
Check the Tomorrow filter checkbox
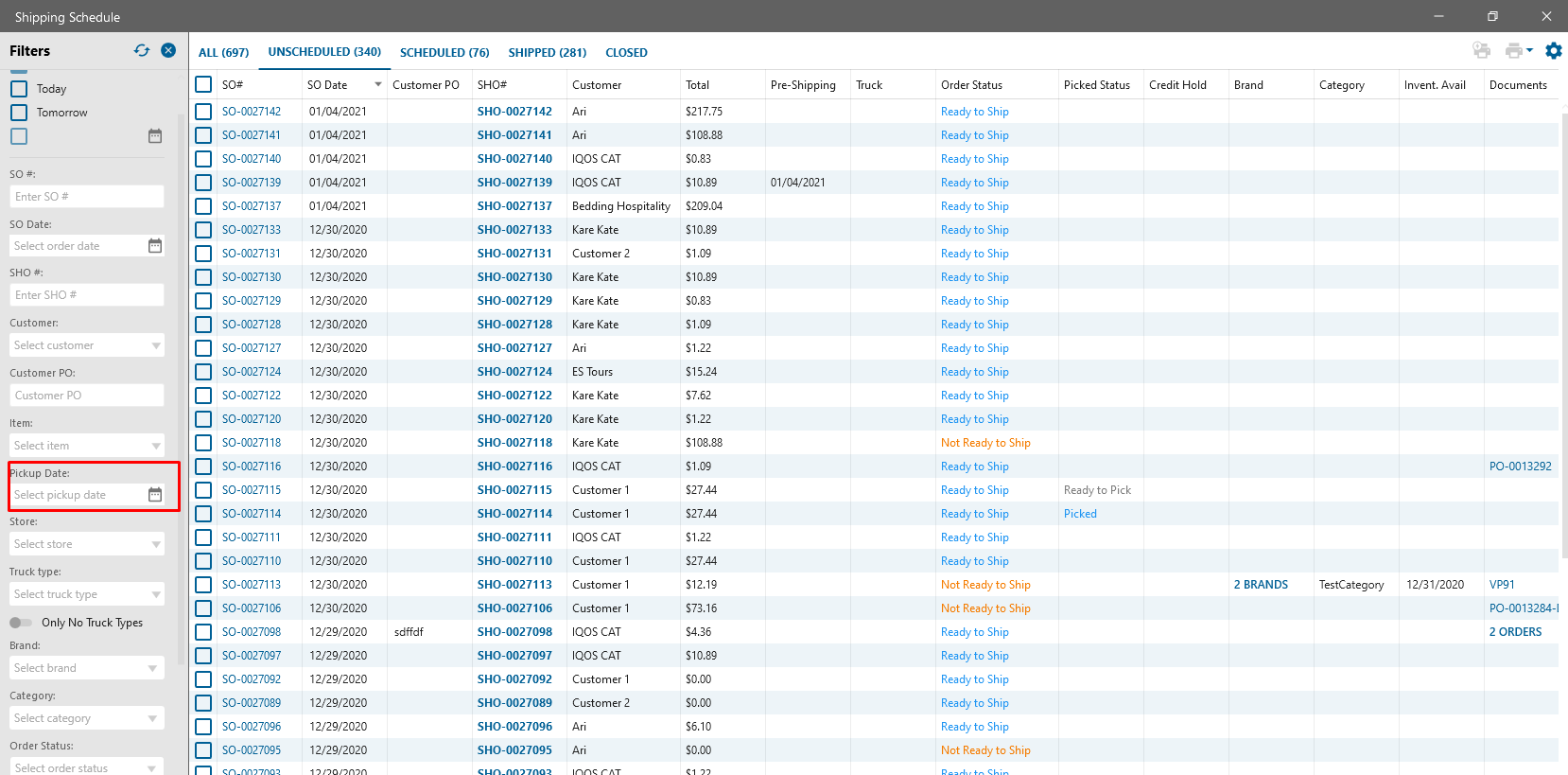point(19,113)
